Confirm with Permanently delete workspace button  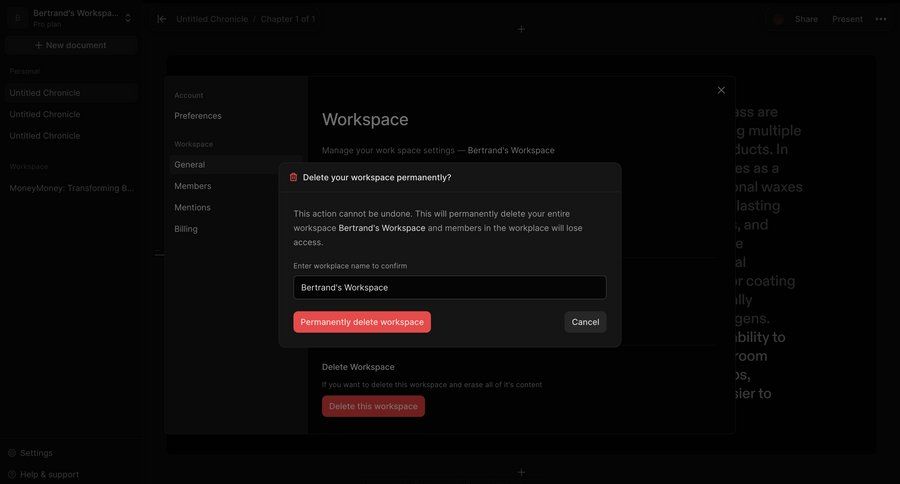click(x=362, y=322)
